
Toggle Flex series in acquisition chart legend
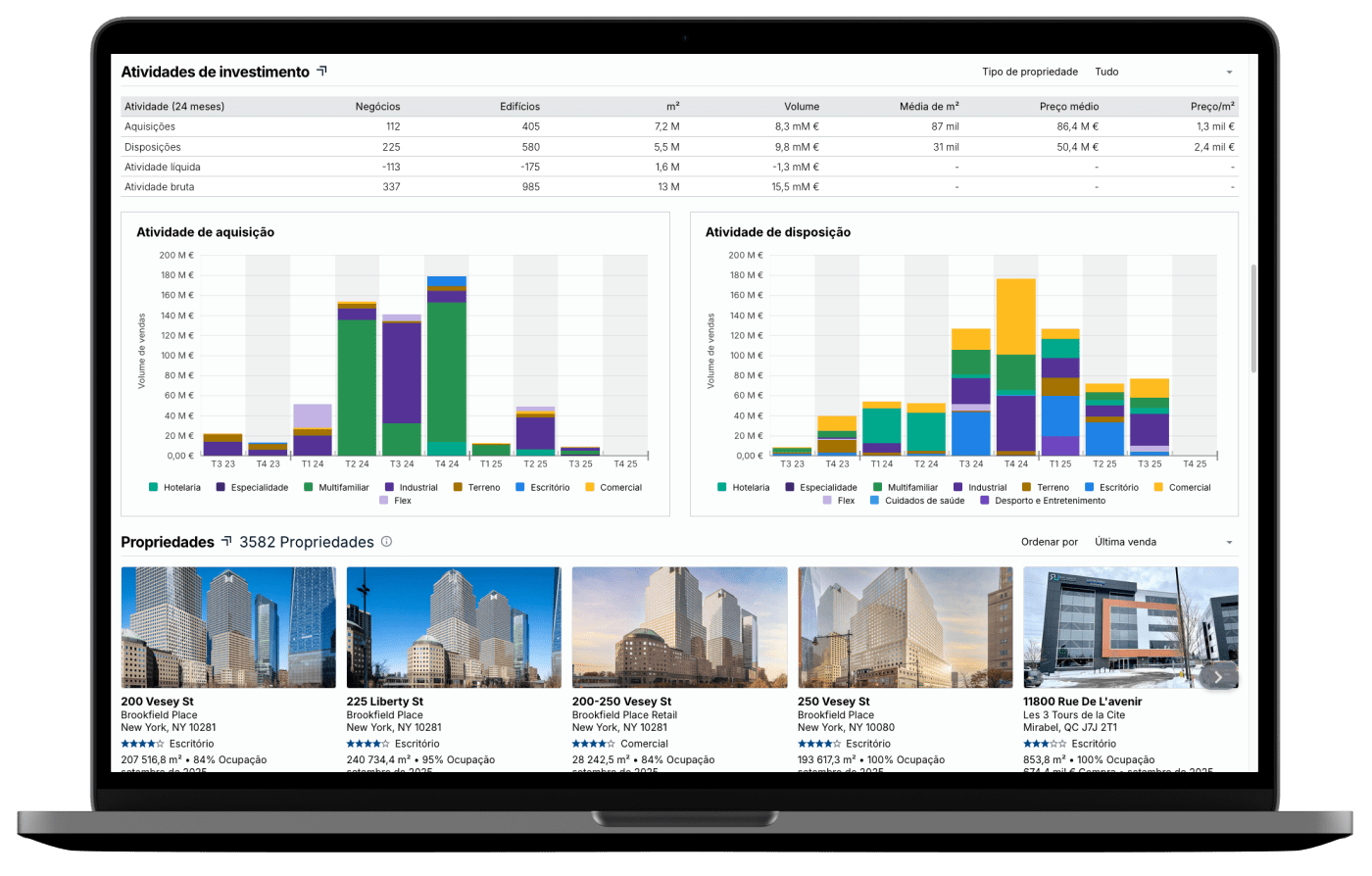[x=384, y=501]
